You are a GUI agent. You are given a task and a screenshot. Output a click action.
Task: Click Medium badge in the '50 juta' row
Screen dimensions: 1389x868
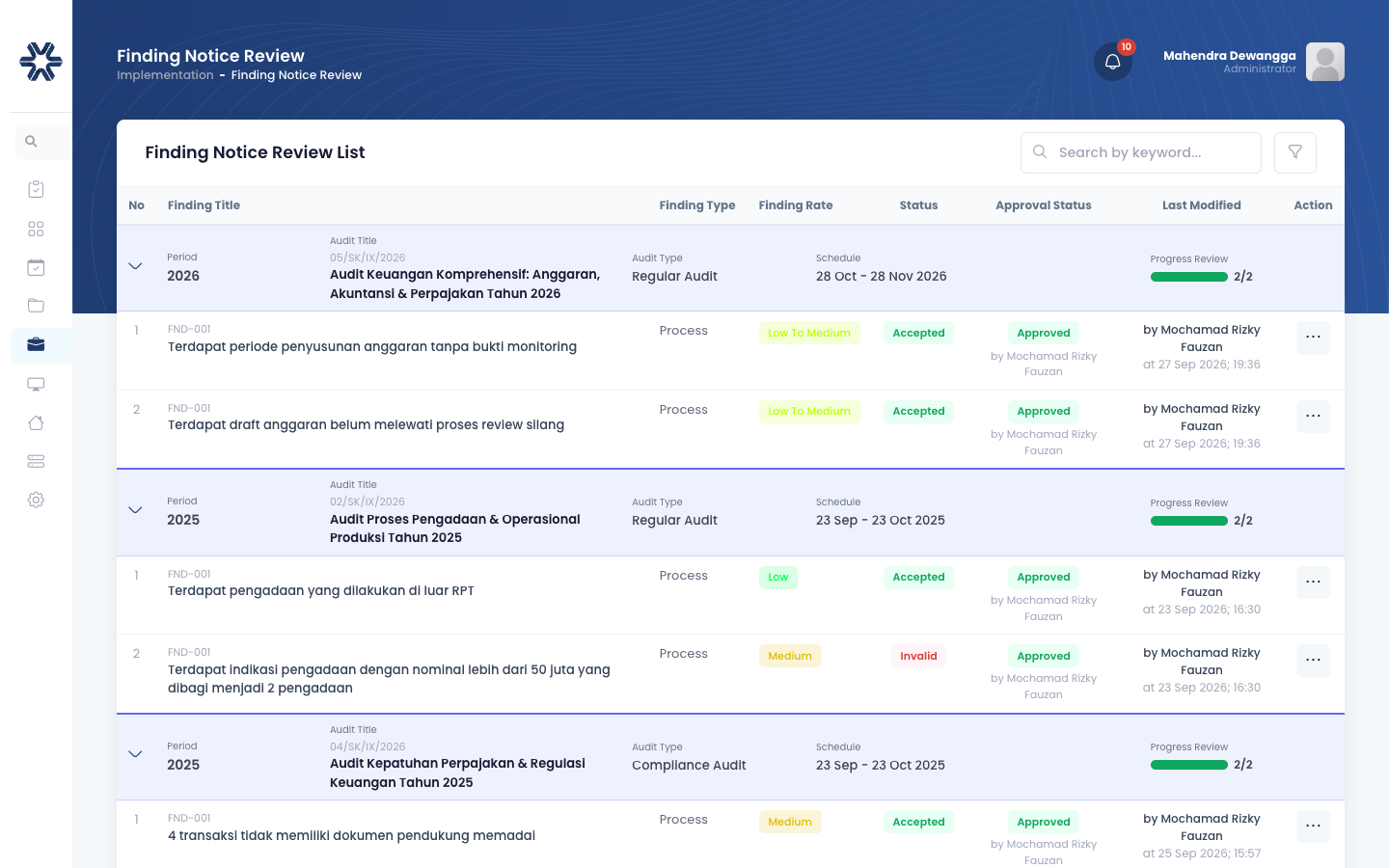(x=790, y=656)
